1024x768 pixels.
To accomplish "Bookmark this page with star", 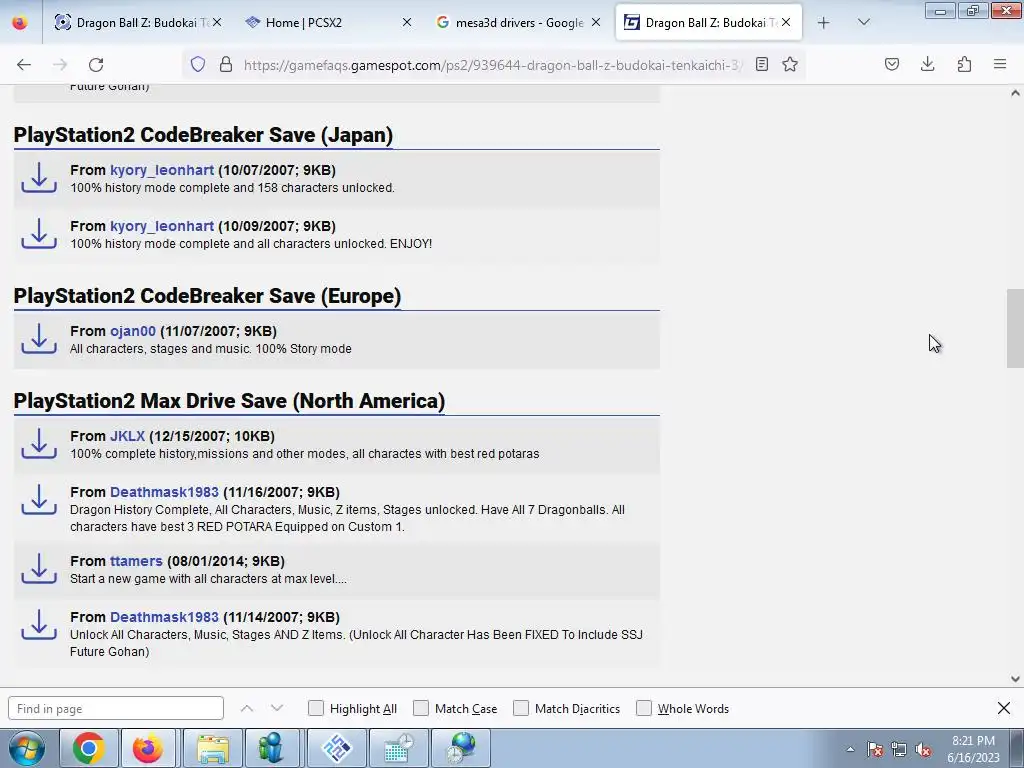I will point(790,64).
